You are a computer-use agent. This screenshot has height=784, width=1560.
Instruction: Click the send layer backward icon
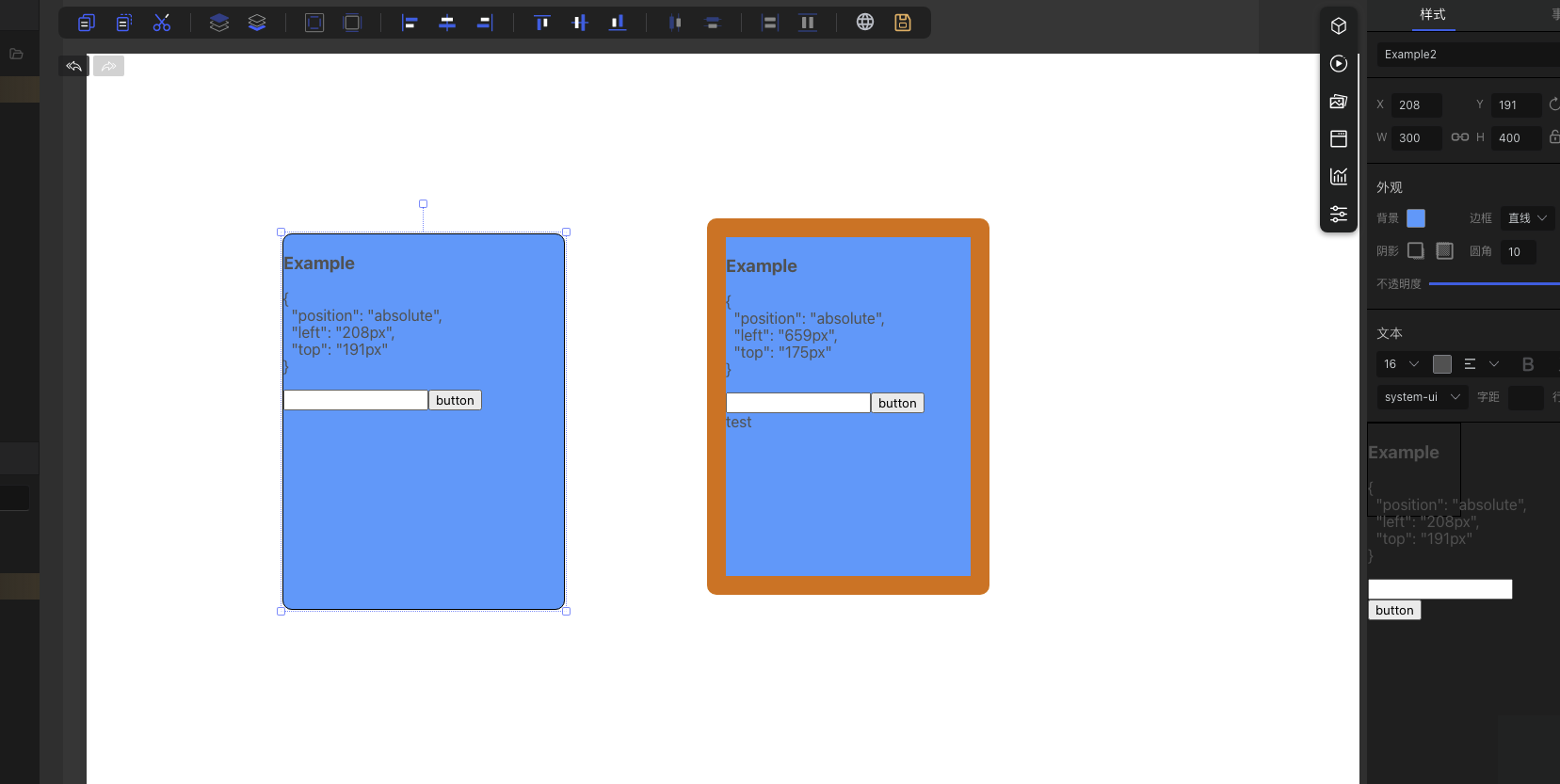[x=257, y=23]
